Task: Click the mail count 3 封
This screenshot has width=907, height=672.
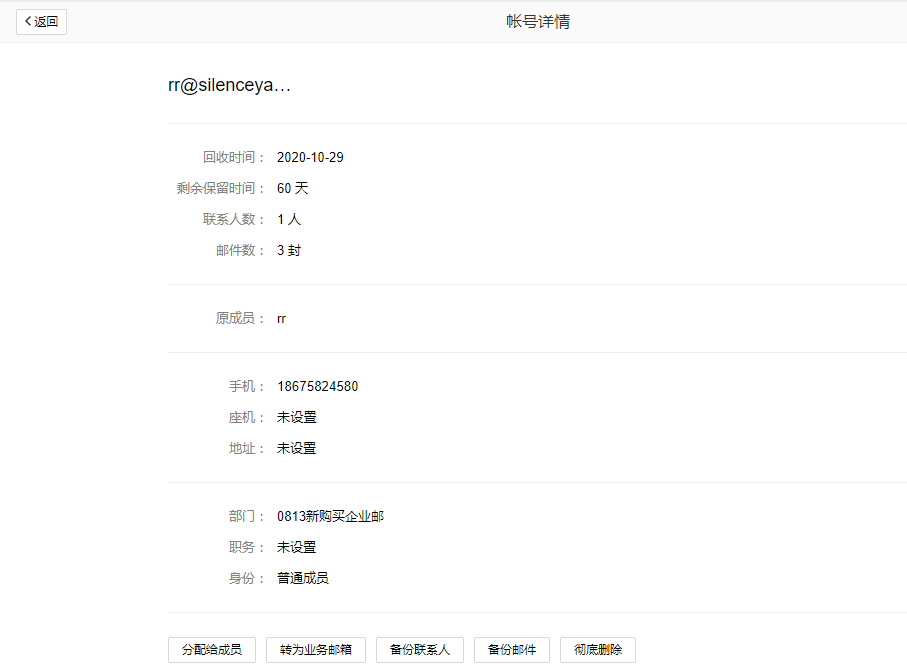Action: click(289, 250)
